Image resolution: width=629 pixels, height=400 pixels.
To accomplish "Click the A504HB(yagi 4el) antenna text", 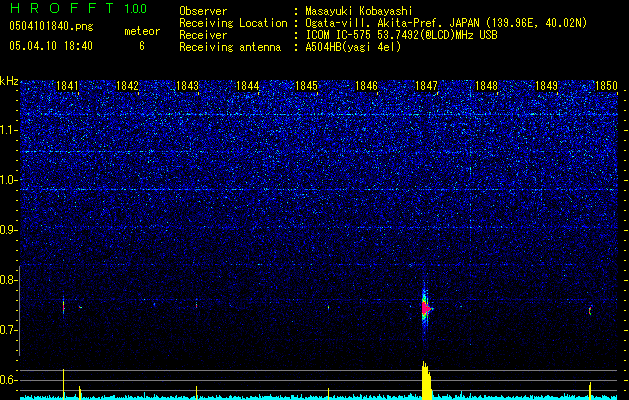I will 353,47.
